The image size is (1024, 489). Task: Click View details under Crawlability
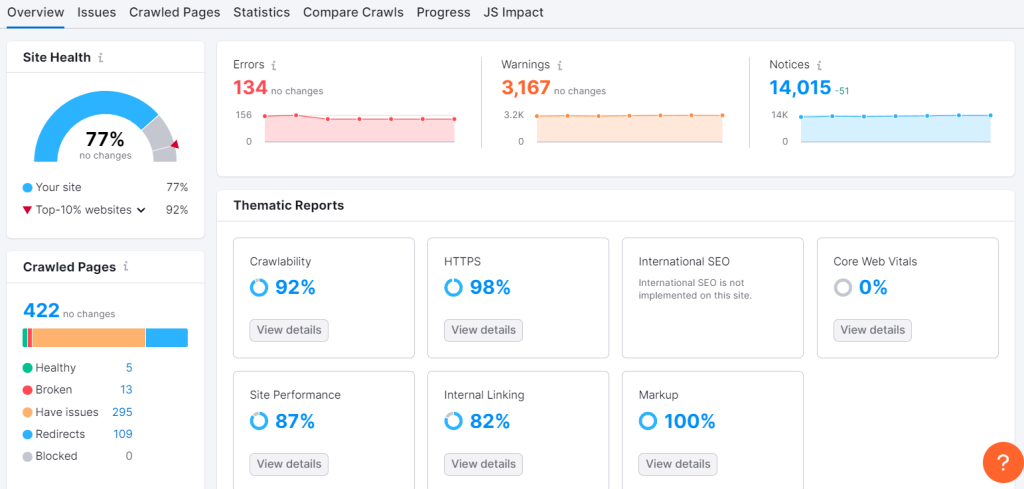289,330
